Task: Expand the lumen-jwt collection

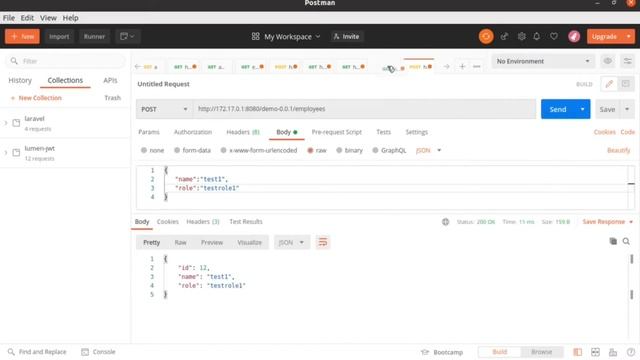Action: [6, 153]
